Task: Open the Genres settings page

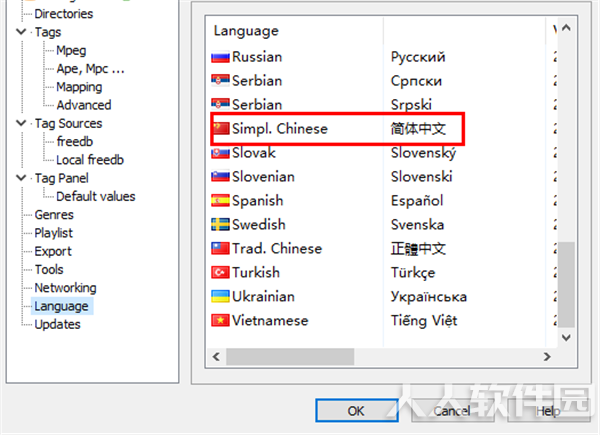Action: pos(54,215)
